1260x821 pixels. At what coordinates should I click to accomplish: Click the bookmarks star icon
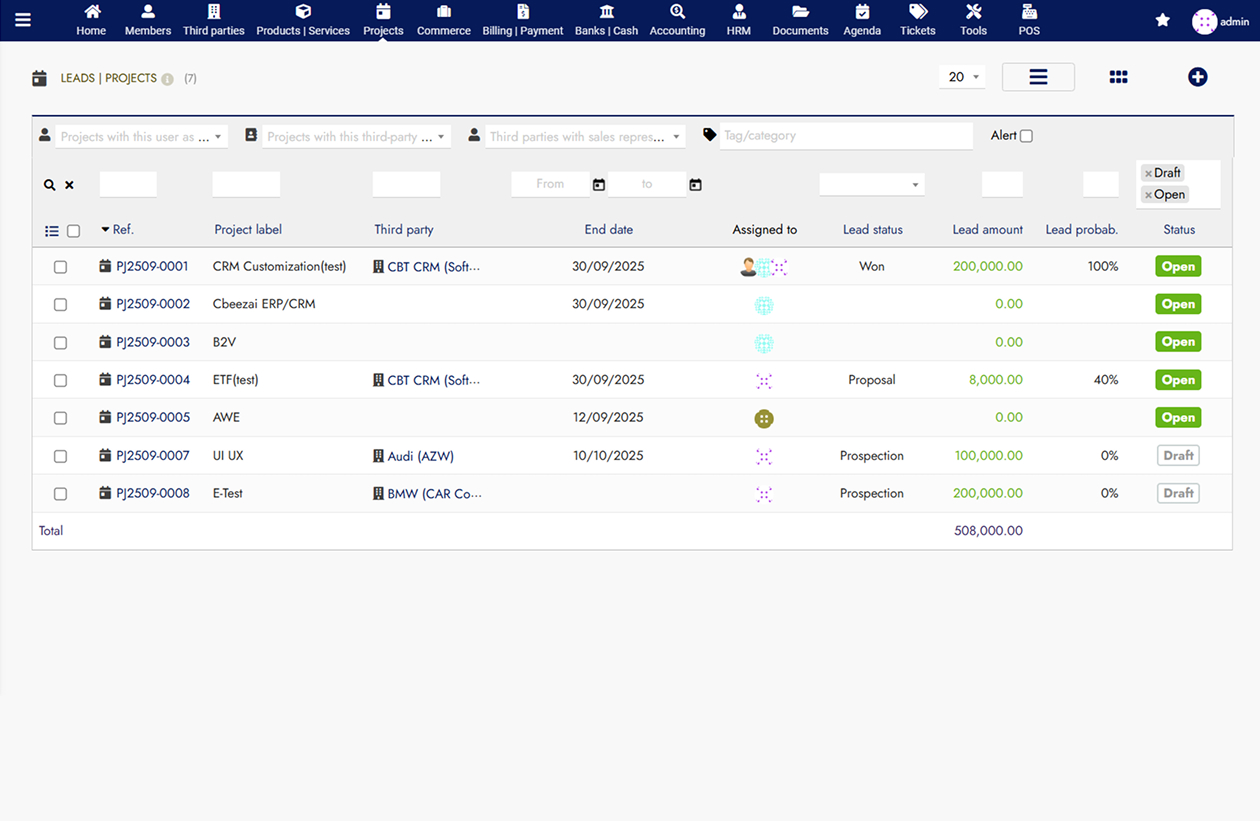pyautogui.click(x=1162, y=20)
